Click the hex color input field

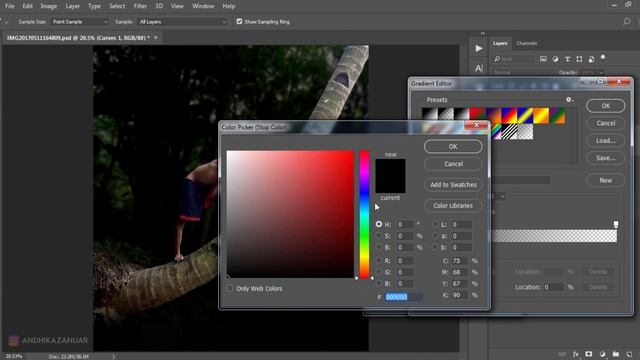coord(404,297)
